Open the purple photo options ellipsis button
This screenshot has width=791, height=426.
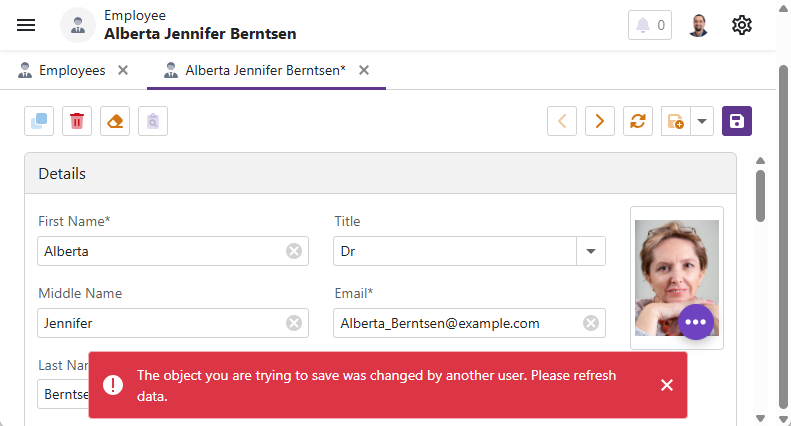(x=696, y=322)
